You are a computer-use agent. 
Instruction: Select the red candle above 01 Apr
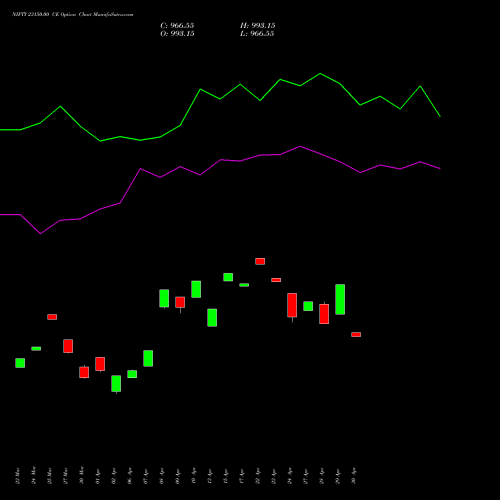click(x=100, y=364)
